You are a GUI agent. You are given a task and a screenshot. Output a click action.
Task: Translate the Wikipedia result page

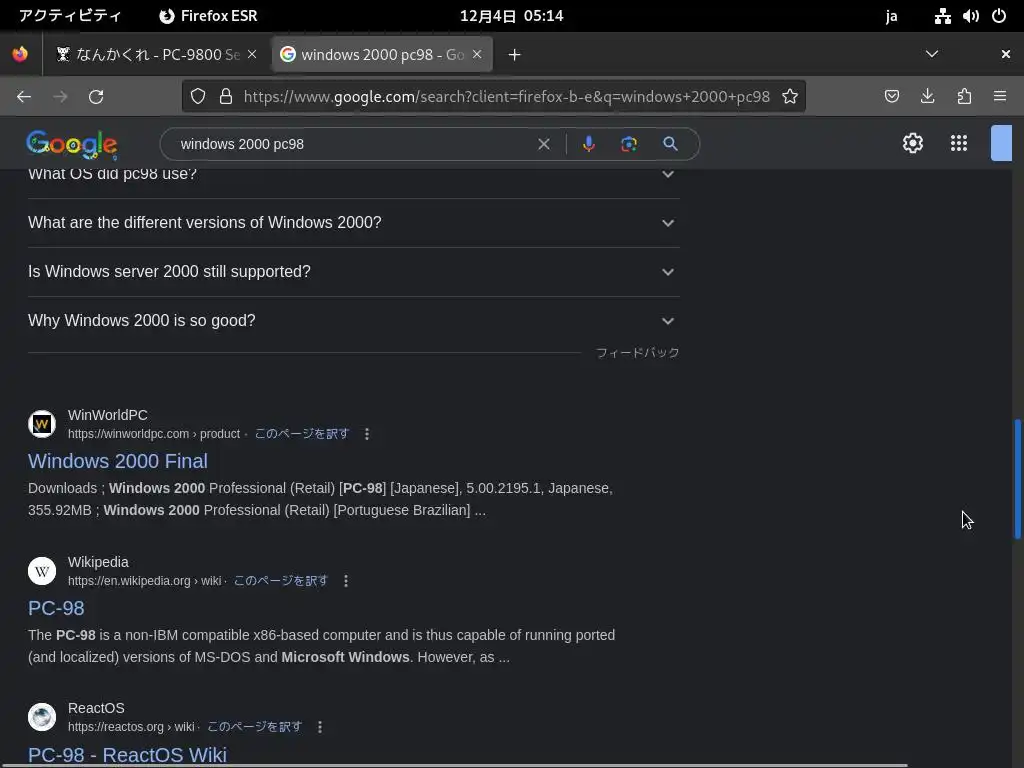point(281,581)
